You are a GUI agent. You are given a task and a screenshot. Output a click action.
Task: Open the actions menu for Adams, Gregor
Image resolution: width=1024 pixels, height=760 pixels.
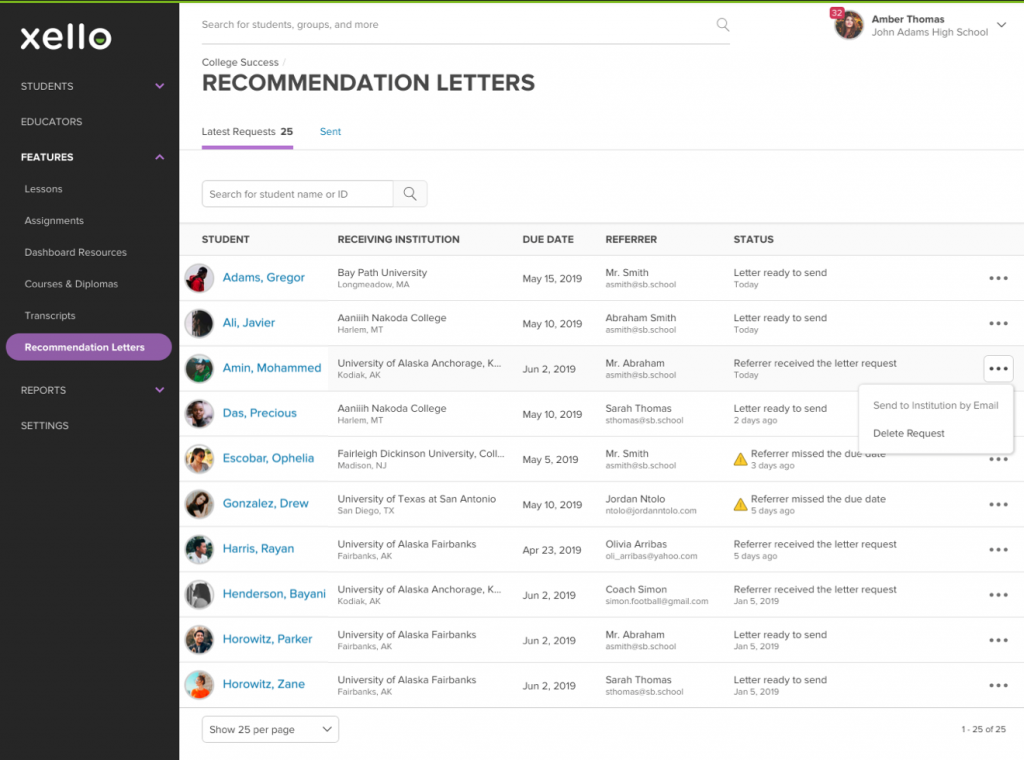(997, 278)
